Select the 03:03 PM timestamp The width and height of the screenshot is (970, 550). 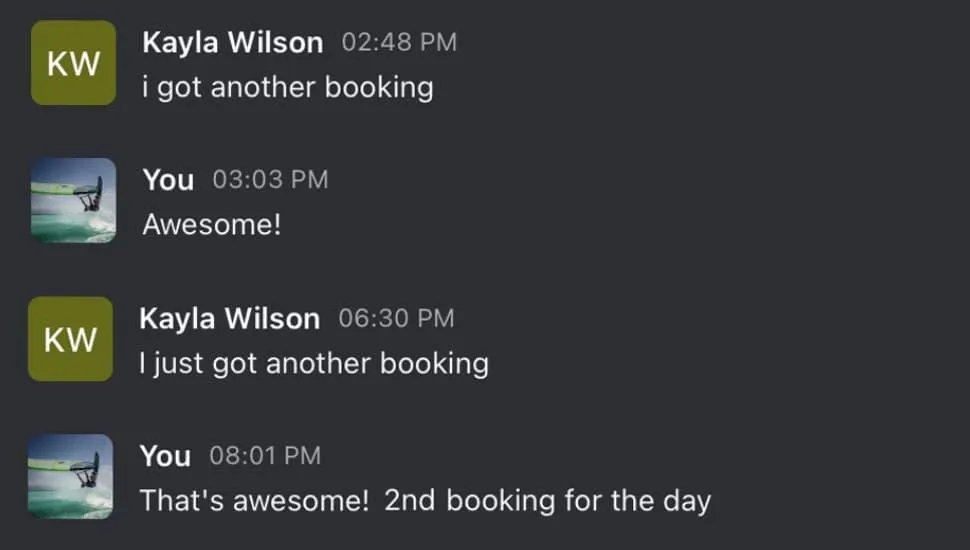tap(270, 179)
